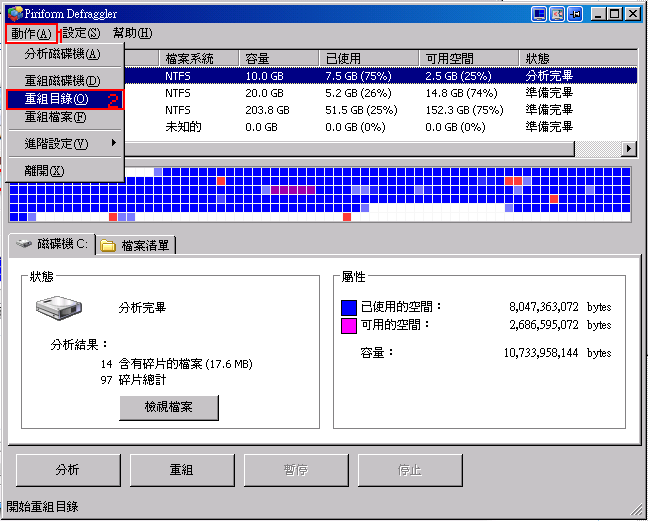The width and height of the screenshot is (648, 521).
Task: Select 重組檔案(F) menu entry
Action: point(65,117)
